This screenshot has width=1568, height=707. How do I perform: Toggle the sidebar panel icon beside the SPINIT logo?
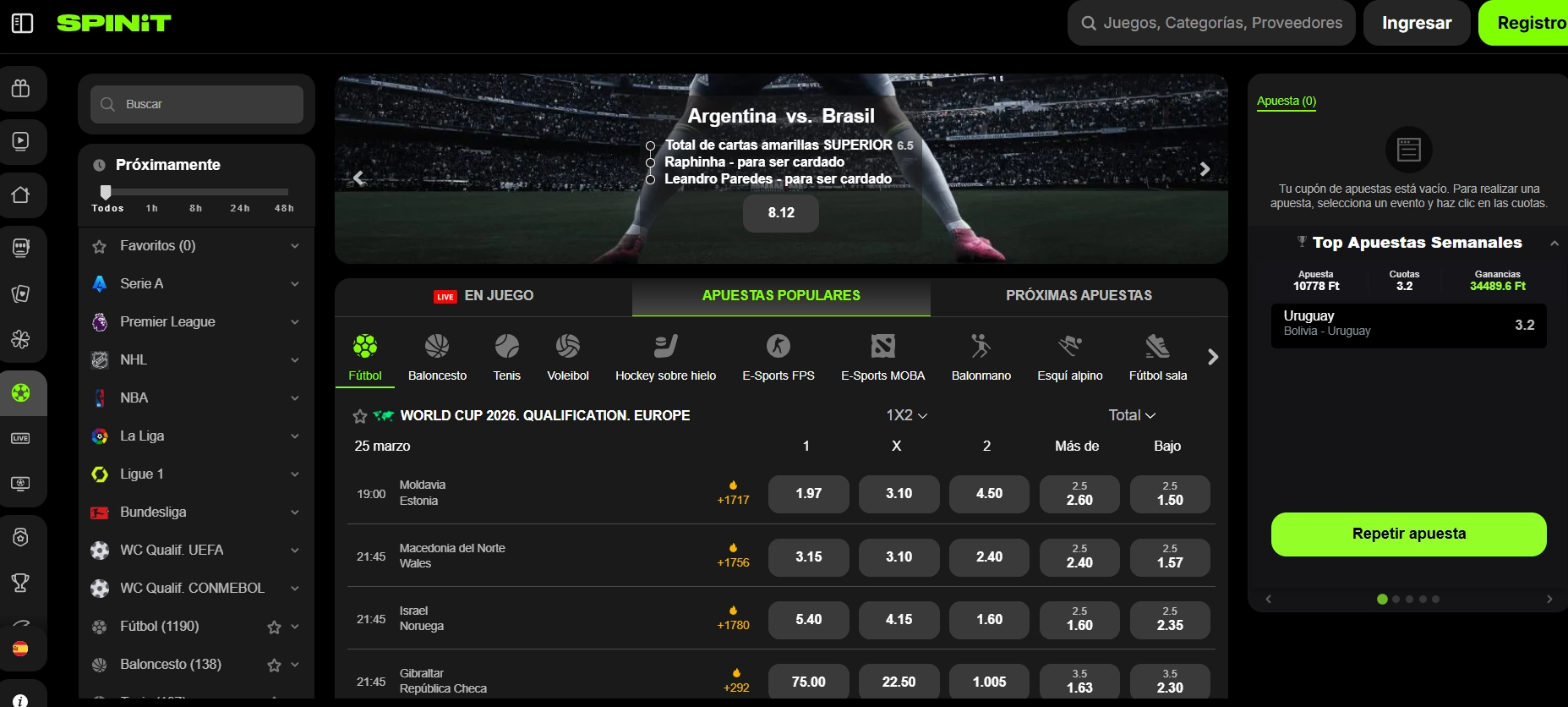click(23, 23)
